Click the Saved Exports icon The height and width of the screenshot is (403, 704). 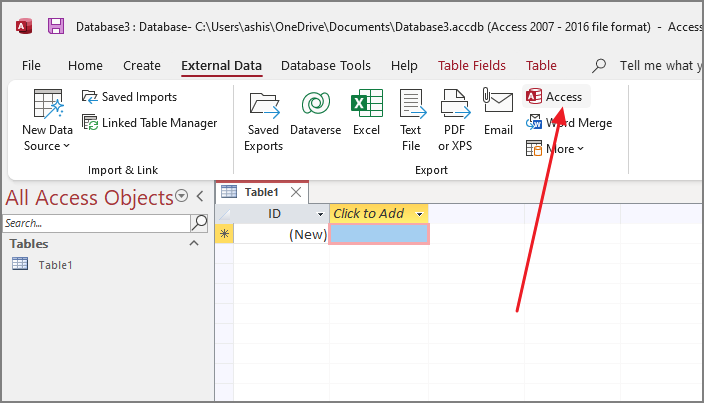click(x=264, y=121)
